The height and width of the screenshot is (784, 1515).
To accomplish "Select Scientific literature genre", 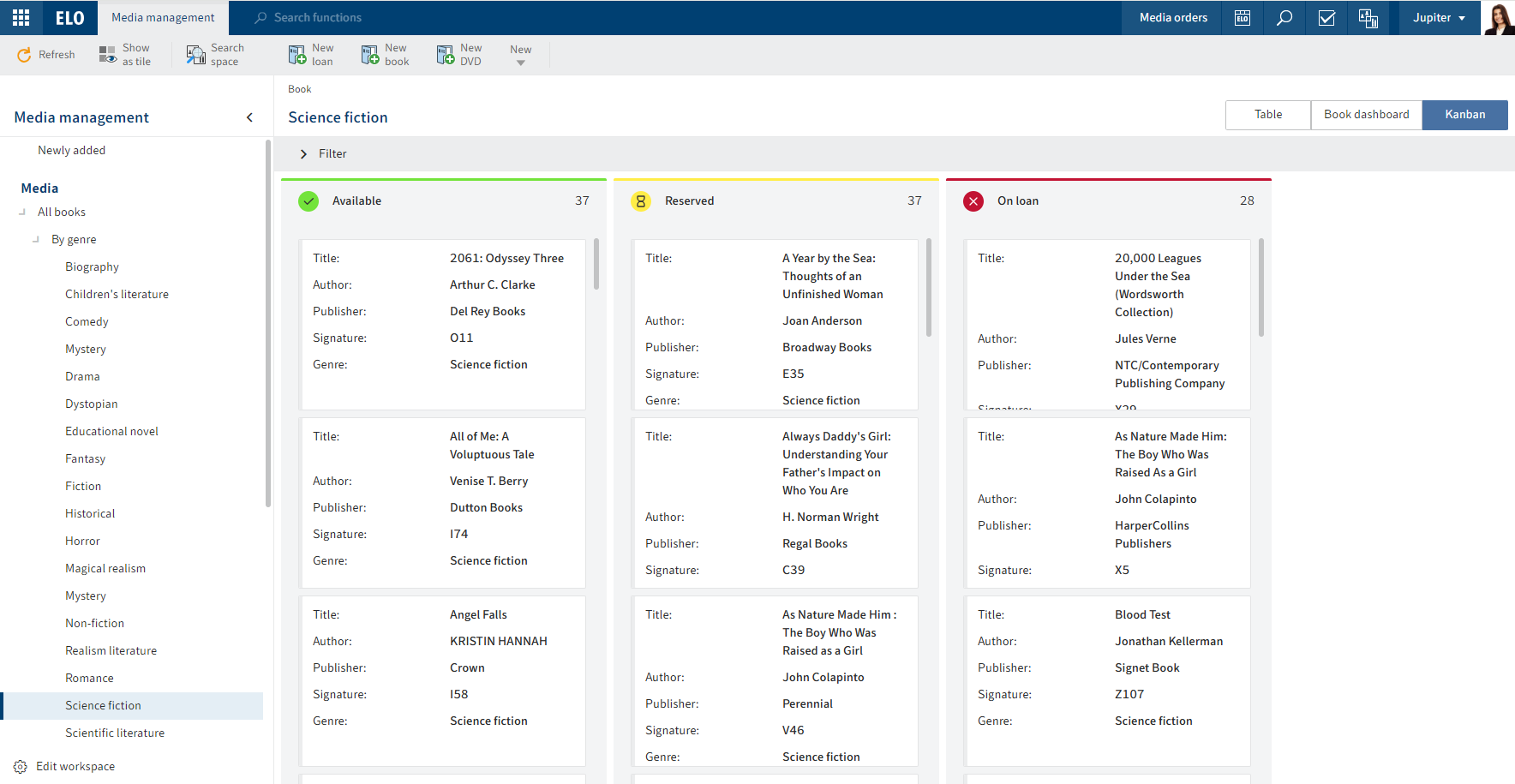I will tap(115, 733).
